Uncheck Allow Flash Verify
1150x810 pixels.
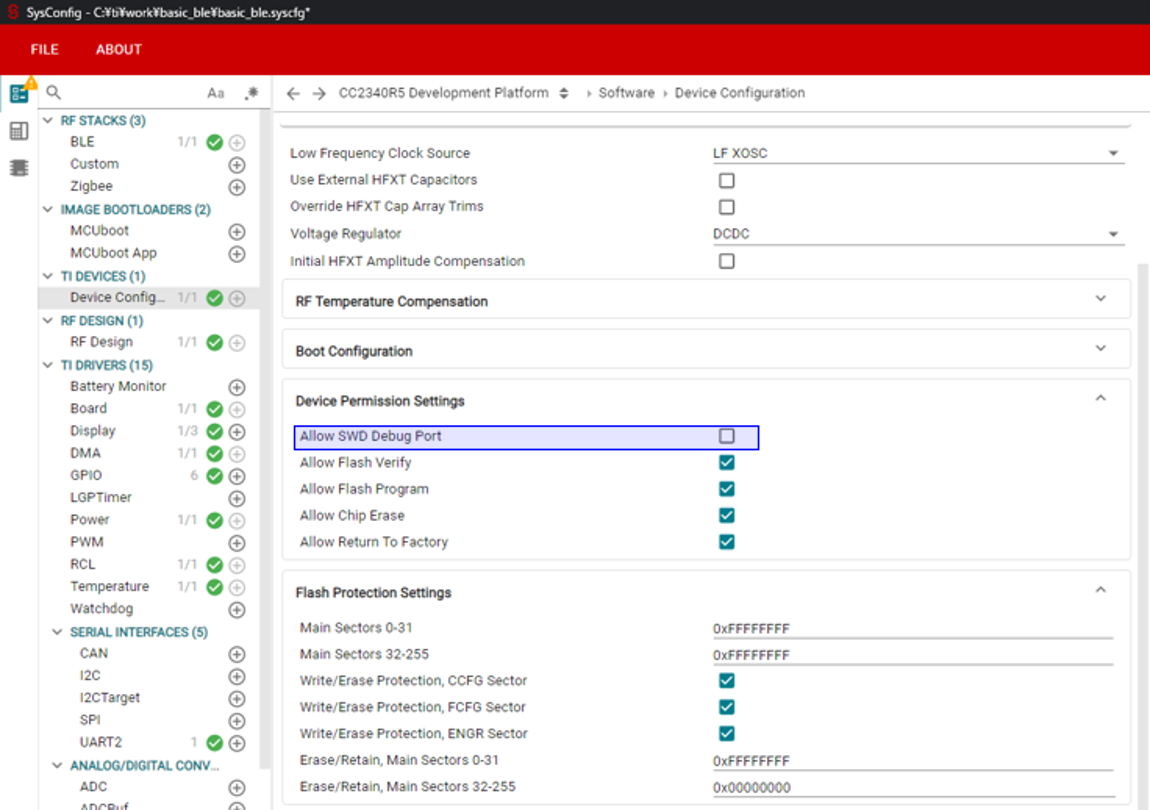pyautogui.click(x=727, y=462)
